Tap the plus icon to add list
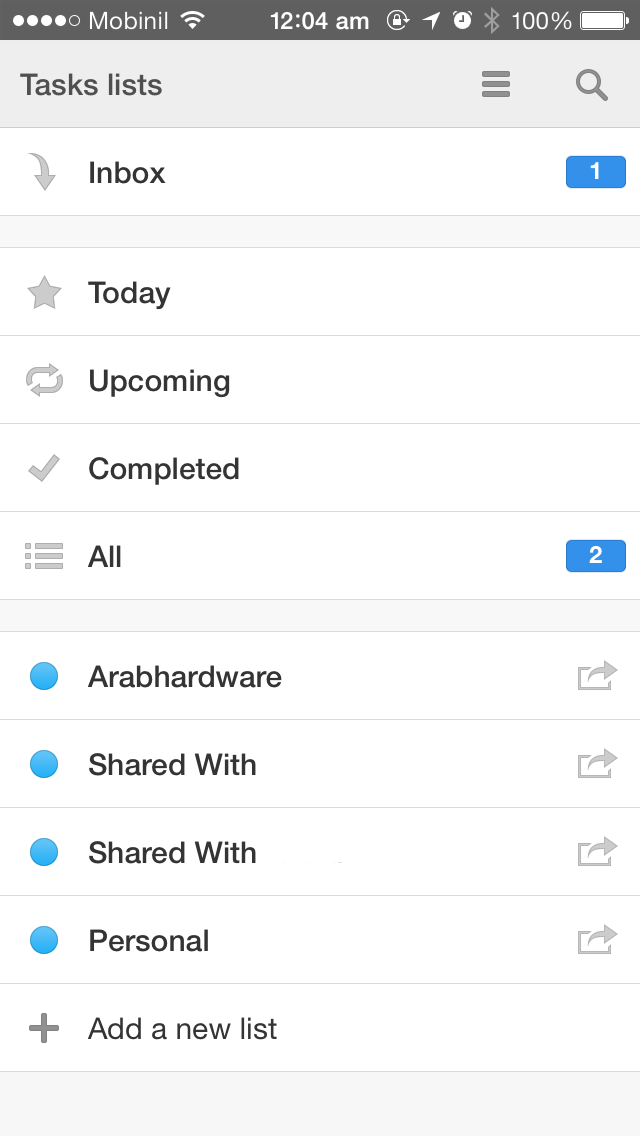This screenshot has height=1136, width=640. click(43, 1028)
